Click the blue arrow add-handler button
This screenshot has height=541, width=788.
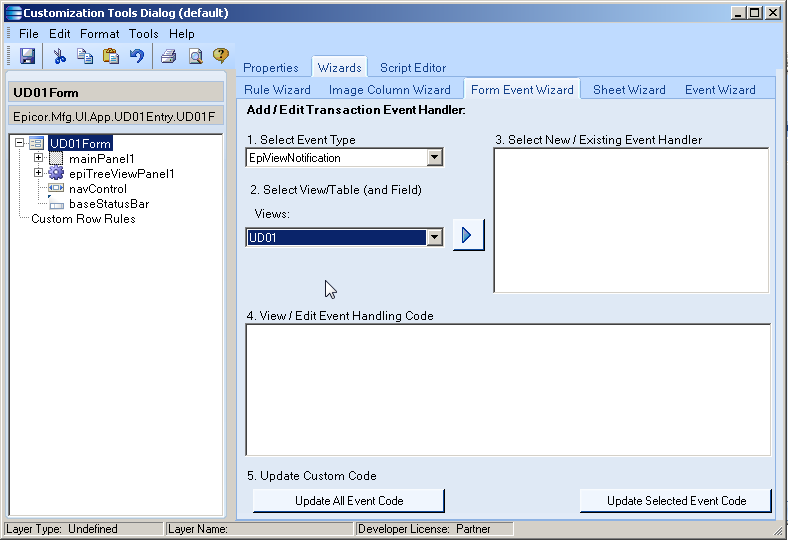pyautogui.click(x=468, y=235)
